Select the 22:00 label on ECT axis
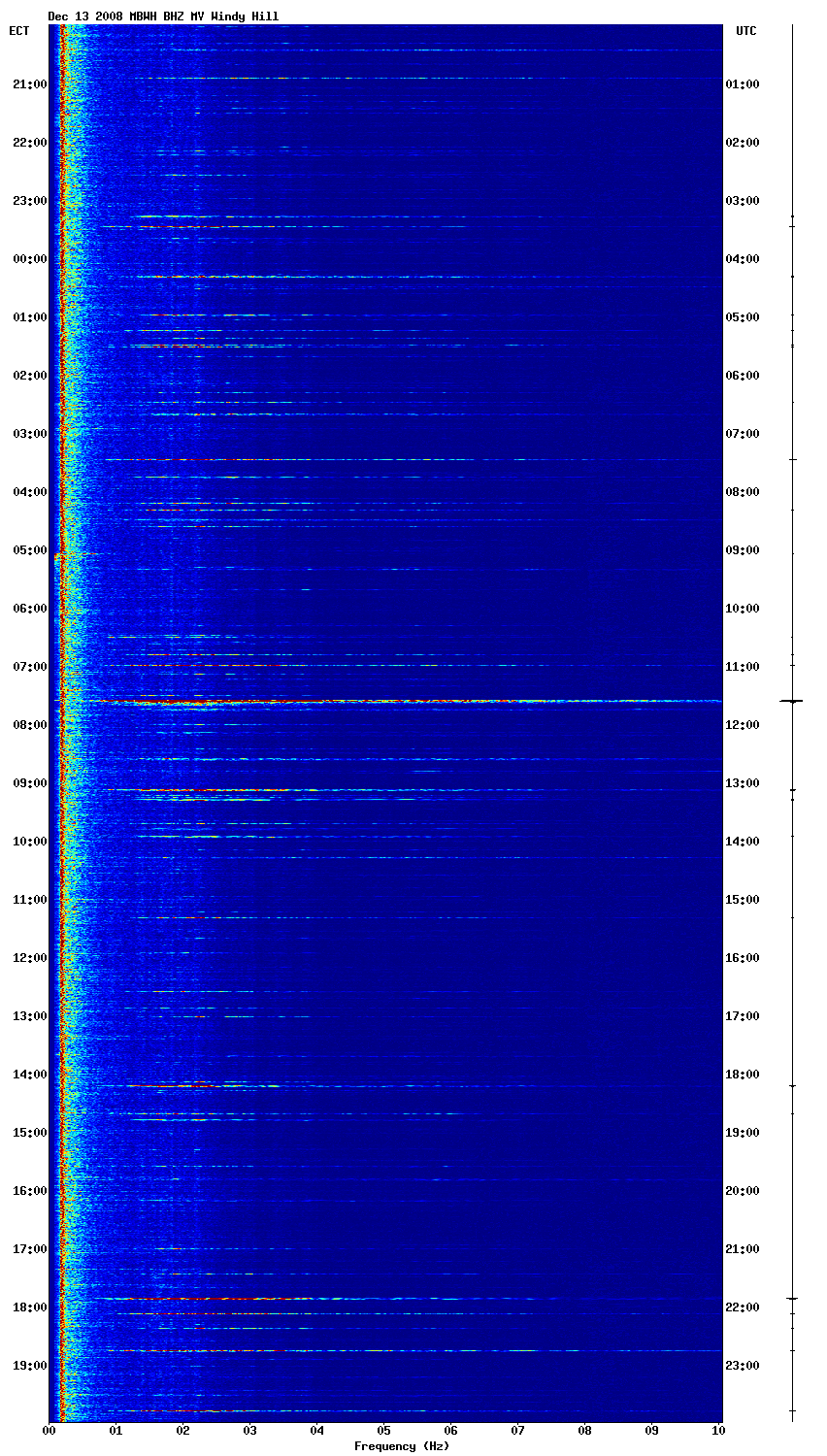 tap(29, 143)
